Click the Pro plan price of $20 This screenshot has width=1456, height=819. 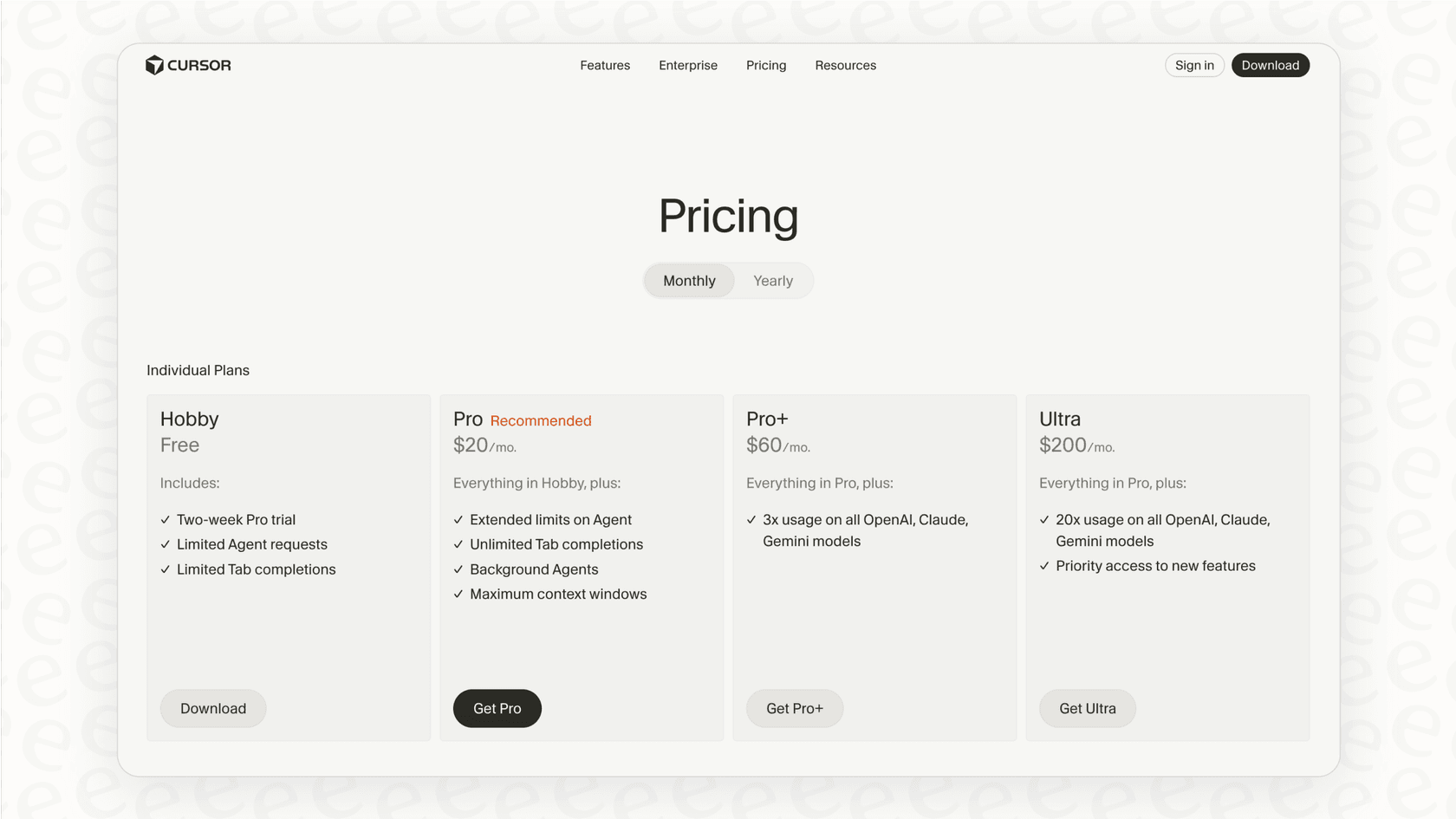(x=468, y=445)
